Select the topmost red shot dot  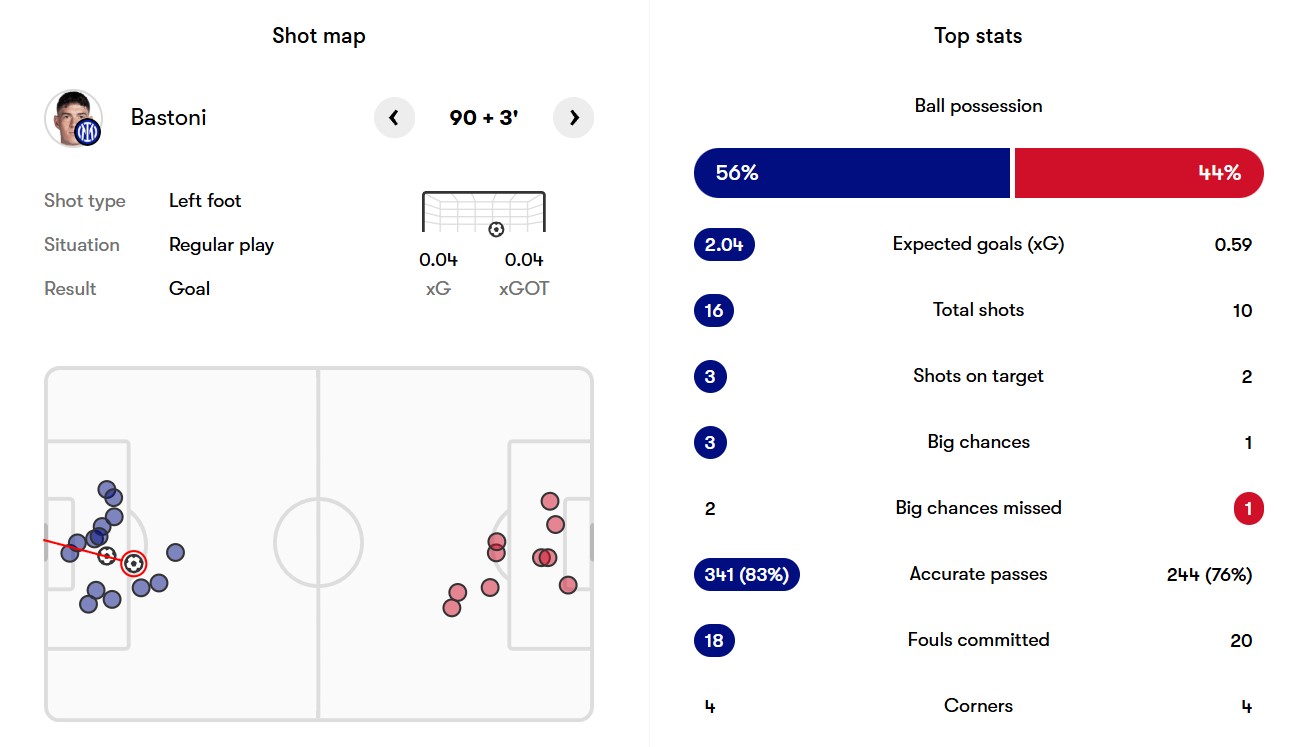pyautogui.click(x=549, y=501)
